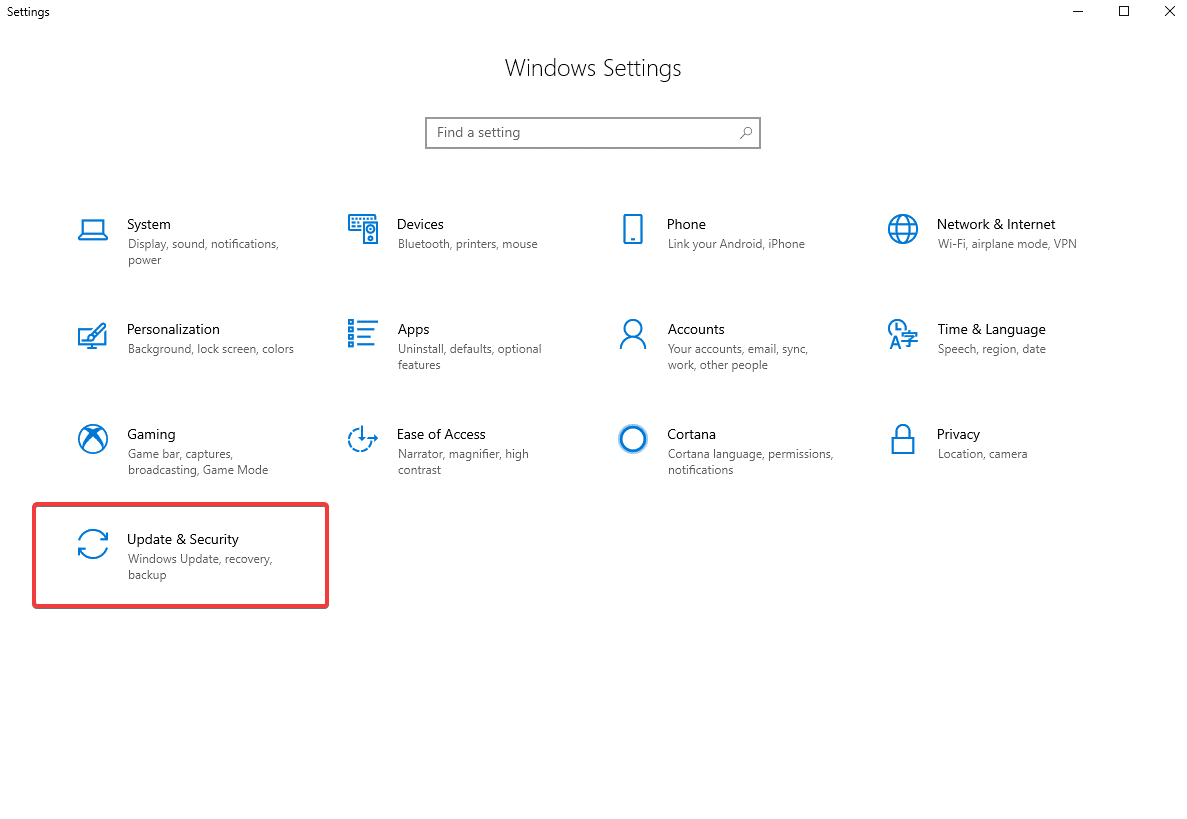Open Apps settings via the list icon

[362, 334]
